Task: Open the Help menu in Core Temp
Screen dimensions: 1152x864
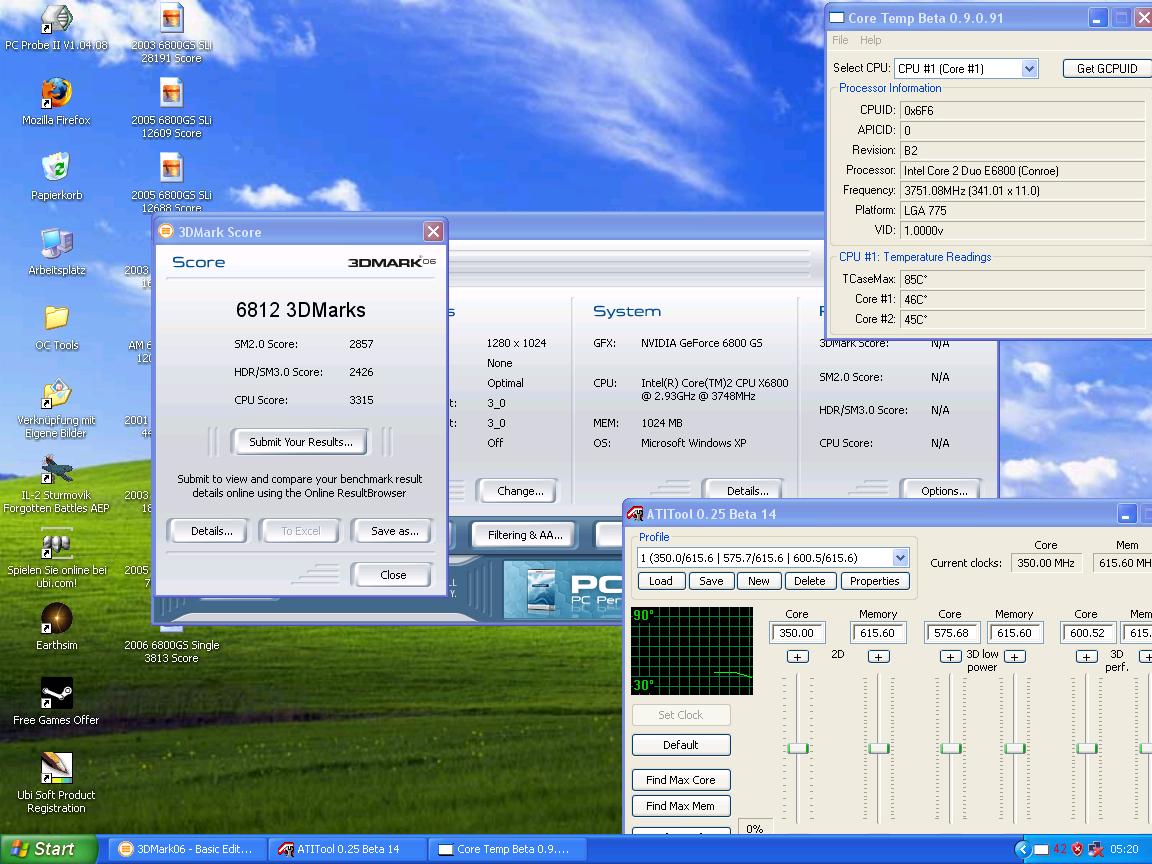Action: [871, 40]
